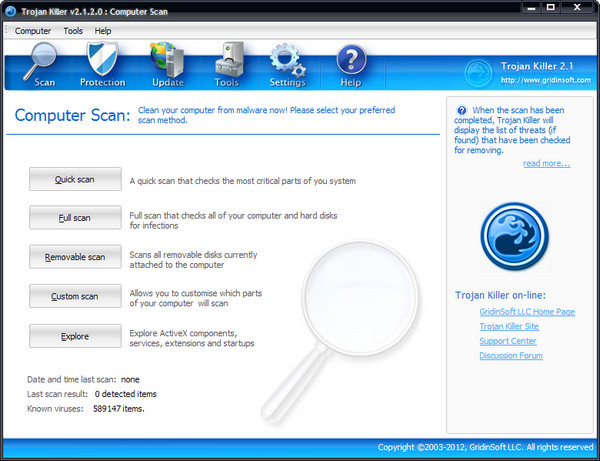
Task: Click the info question icon in side panel
Action: click(461, 111)
